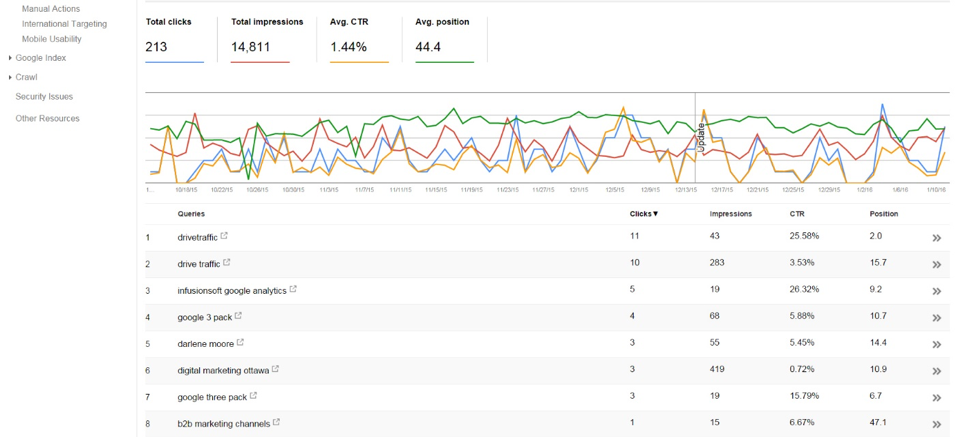This screenshot has width=972, height=437.
Task: Open external link icon beside drivetraffic query
Action: tap(224, 236)
